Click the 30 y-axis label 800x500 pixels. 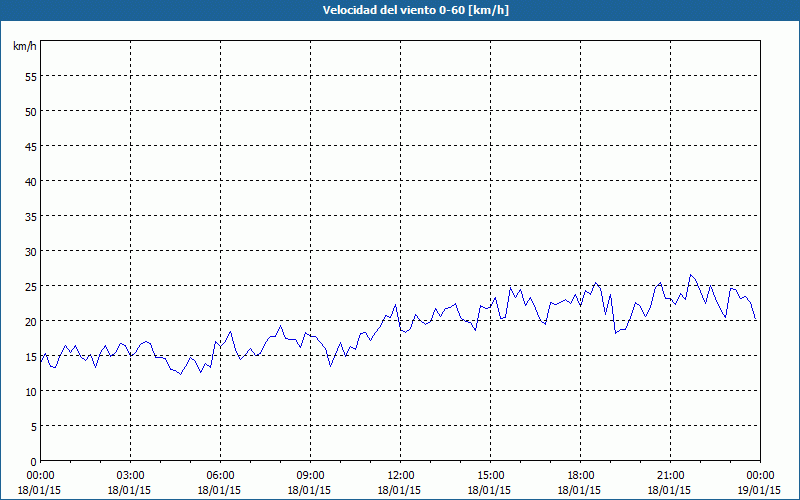31,252
